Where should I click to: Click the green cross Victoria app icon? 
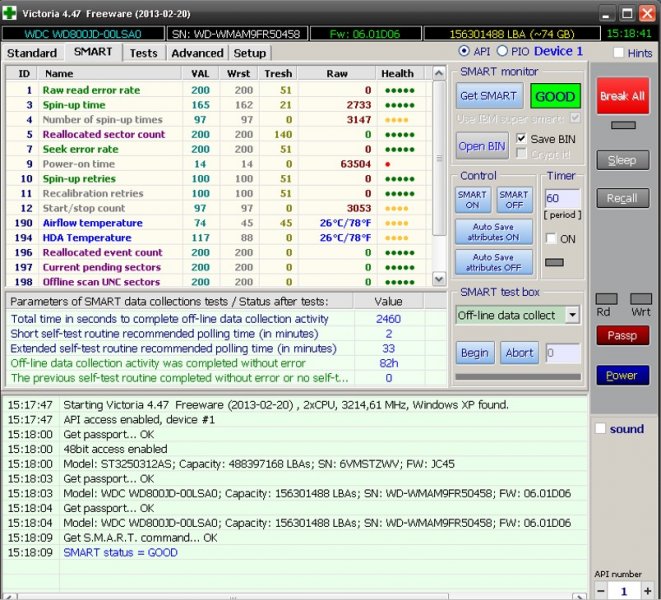(x=9, y=13)
